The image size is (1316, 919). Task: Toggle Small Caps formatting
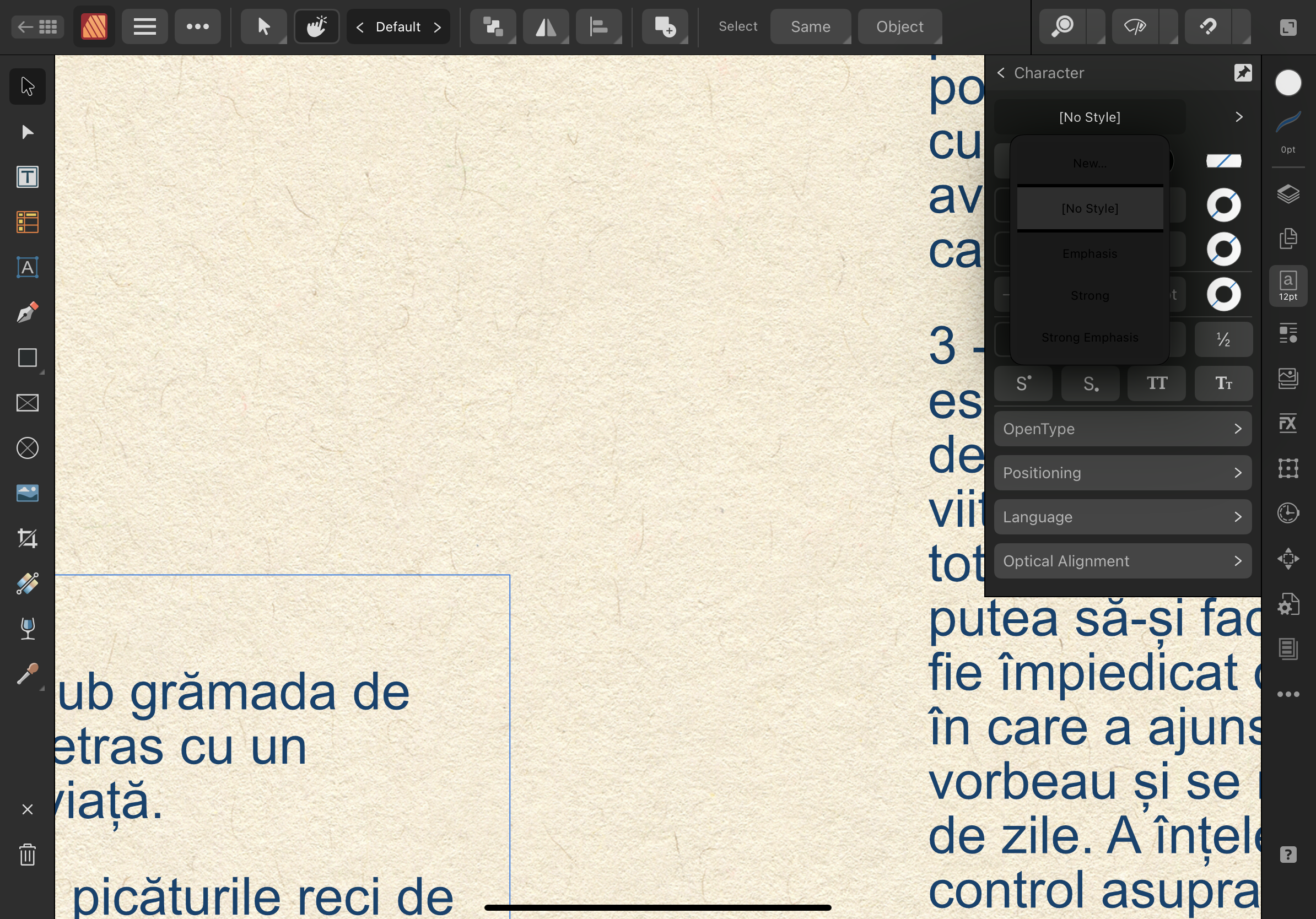[x=1223, y=383]
